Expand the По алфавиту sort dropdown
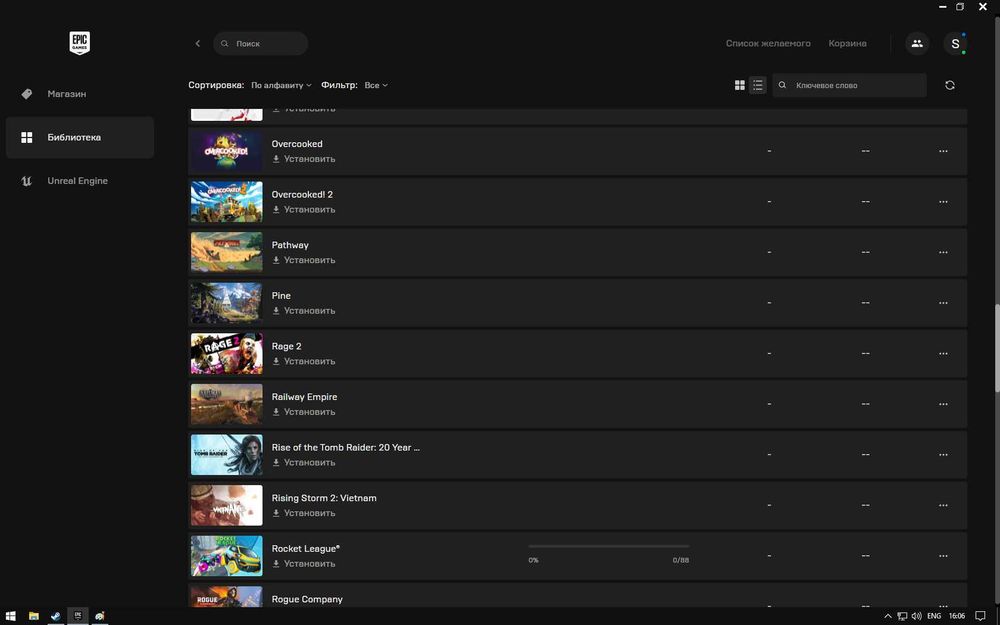 point(281,85)
